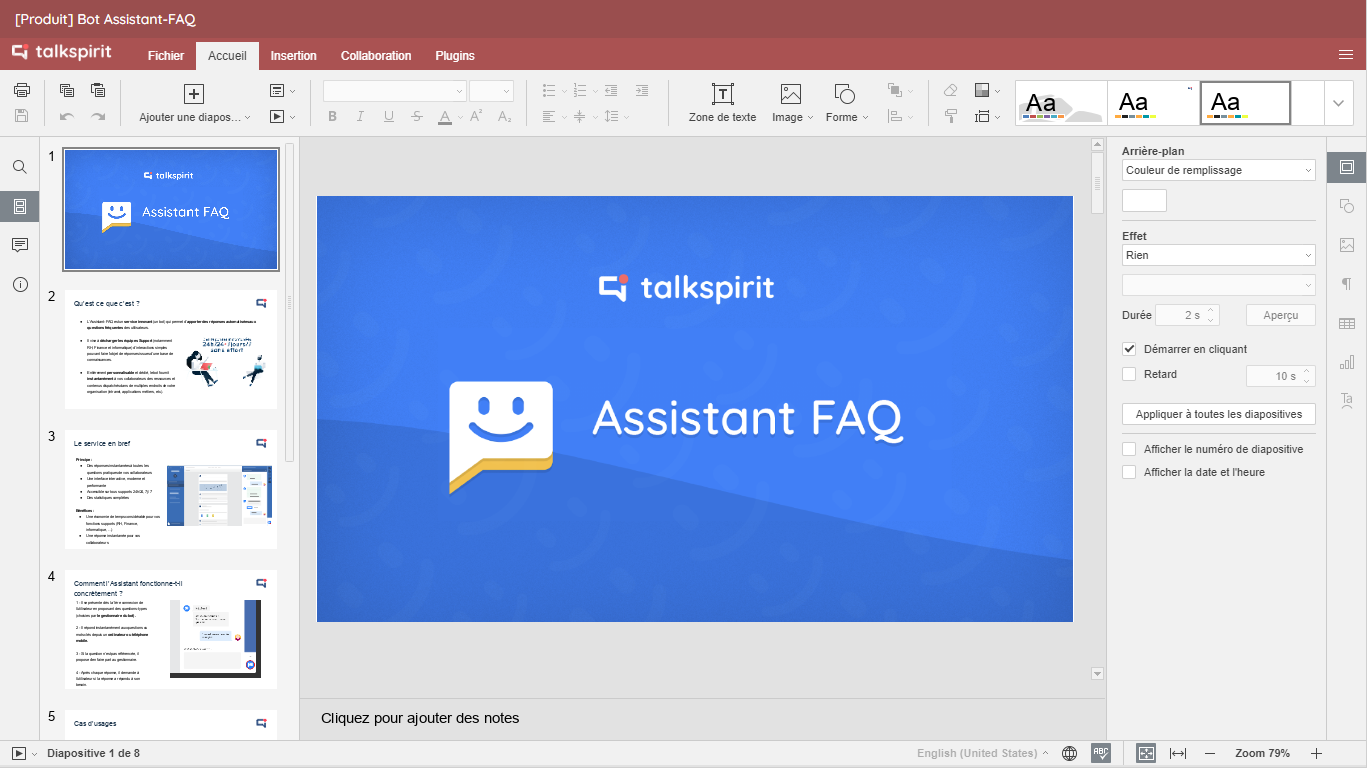
Task: Open the Couleur de remplissage dropdown
Action: coord(1218,170)
